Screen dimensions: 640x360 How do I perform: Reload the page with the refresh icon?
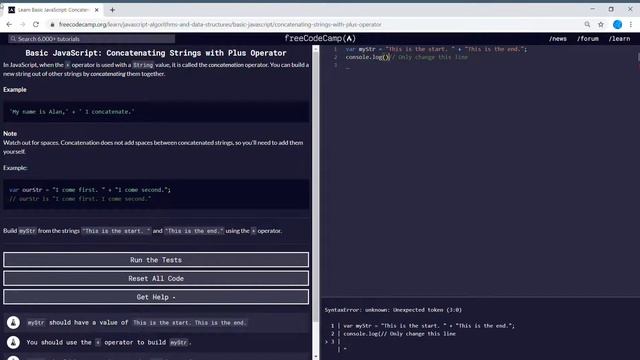pyautogui.click(x=36, y=24)
